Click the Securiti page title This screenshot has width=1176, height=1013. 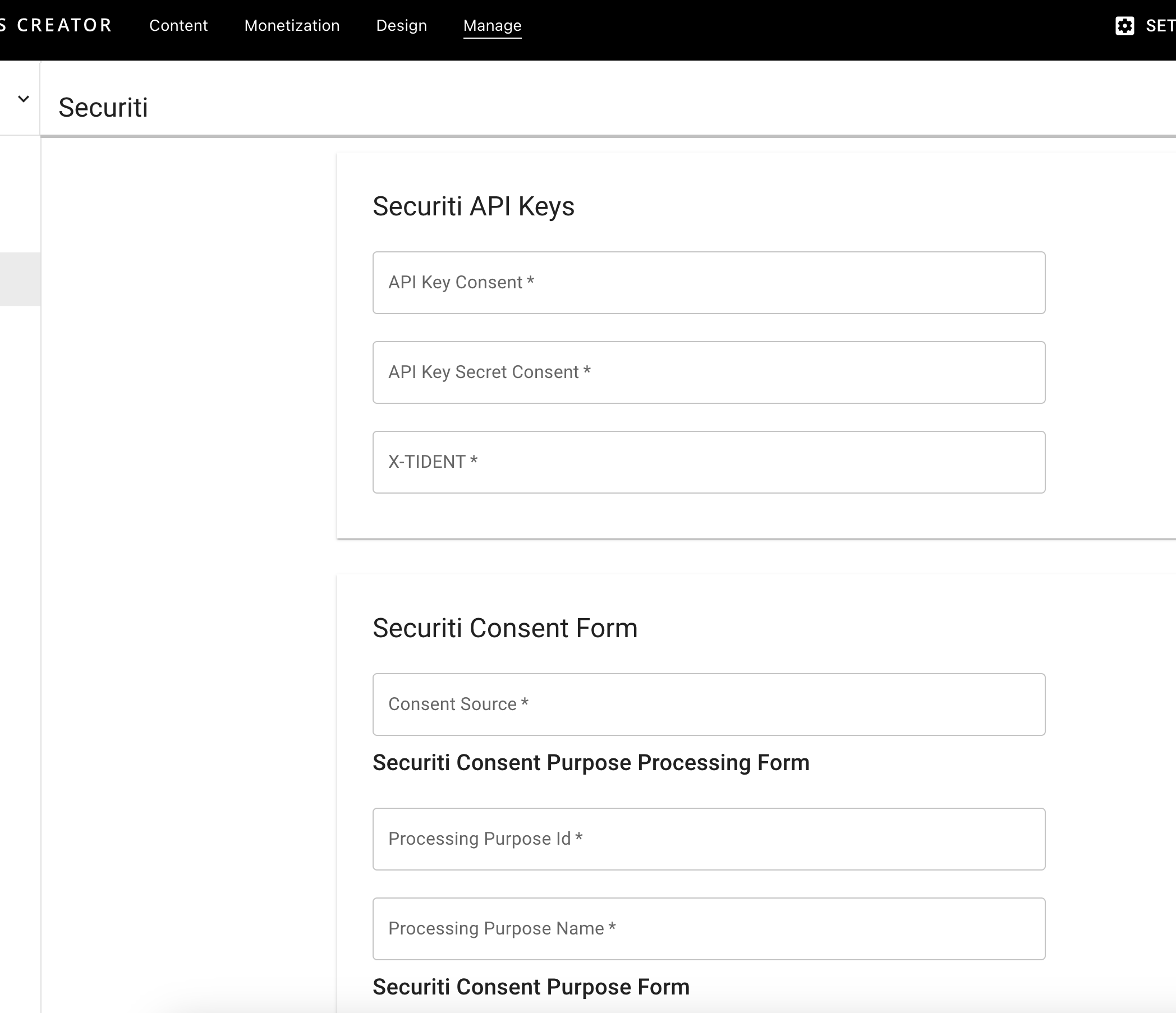103,107
